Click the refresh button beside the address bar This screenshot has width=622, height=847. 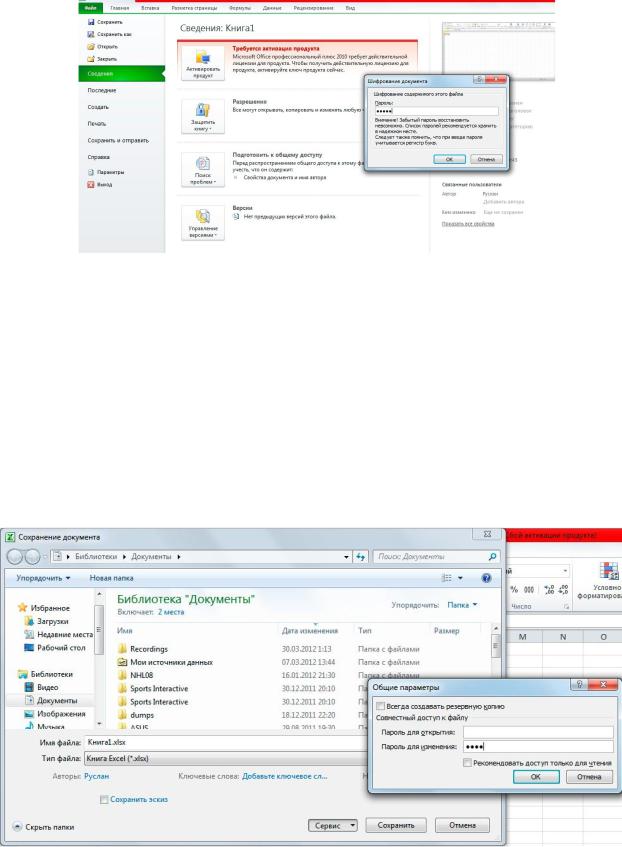(360, 556)
